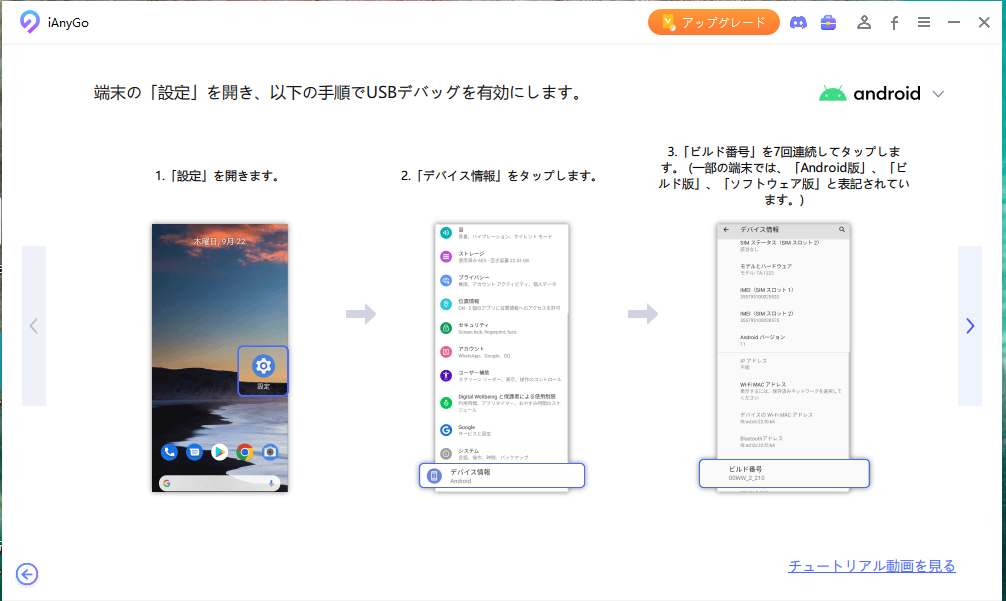The image size is (1006, 601).
Task: Go to next tutorial steps with right arrow
Action: coord(969,326)
